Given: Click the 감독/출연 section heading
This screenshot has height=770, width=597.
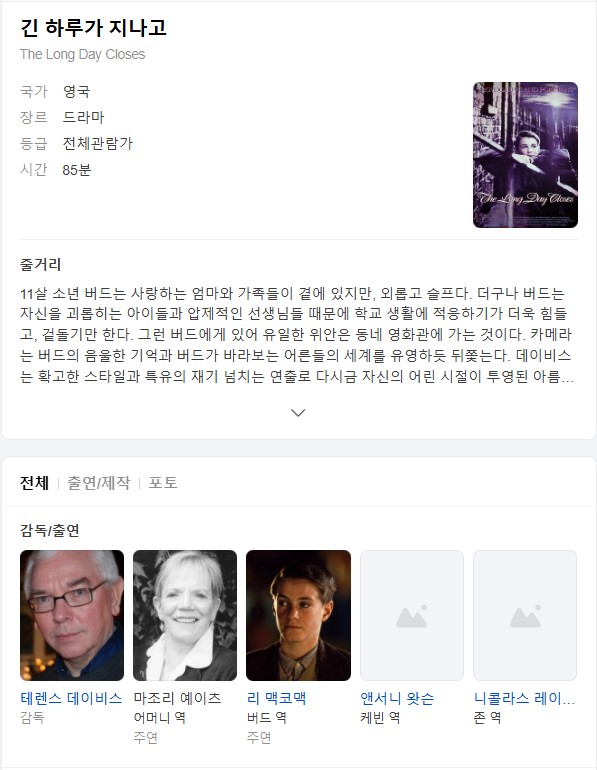Looking at the screenshot, I should 50,530.
